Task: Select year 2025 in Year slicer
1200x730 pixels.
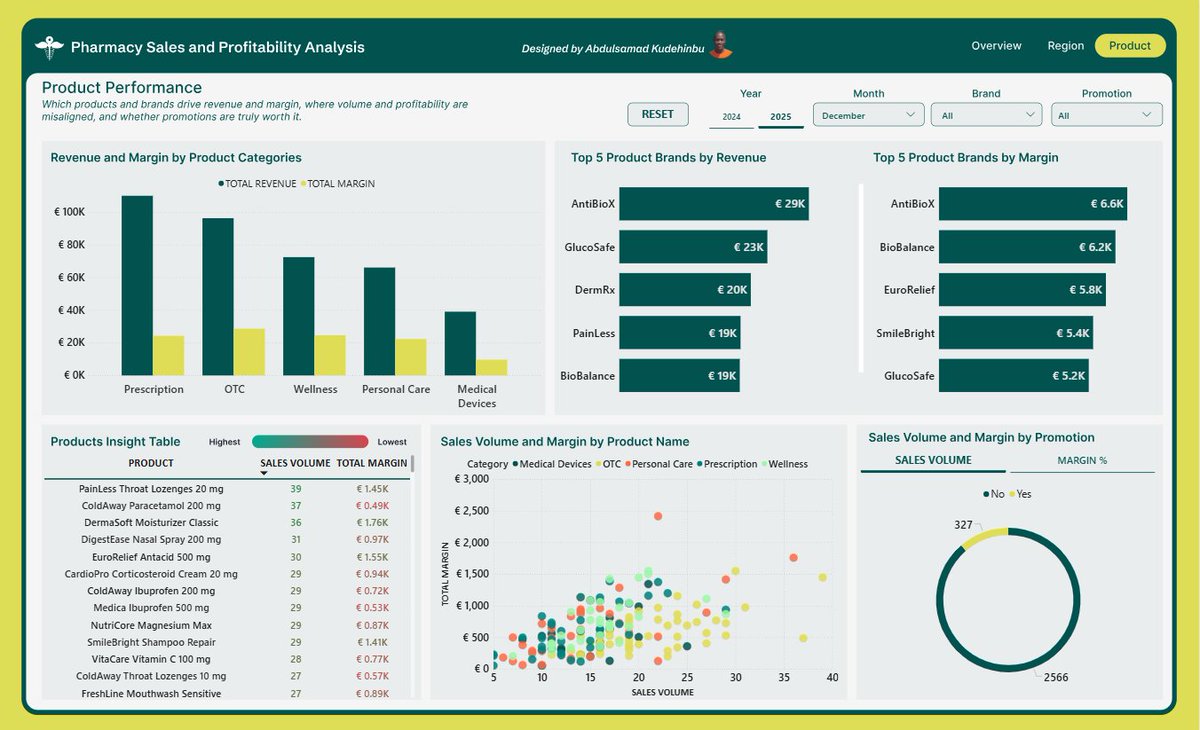Action: point(781,117)
